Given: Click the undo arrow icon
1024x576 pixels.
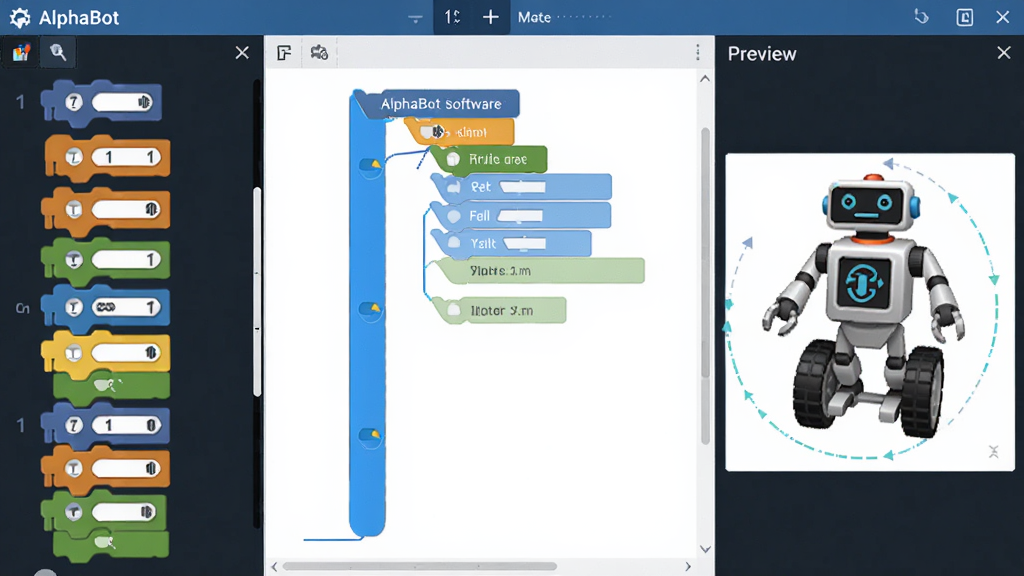Looking at the screenshot, I should point(921,17).
